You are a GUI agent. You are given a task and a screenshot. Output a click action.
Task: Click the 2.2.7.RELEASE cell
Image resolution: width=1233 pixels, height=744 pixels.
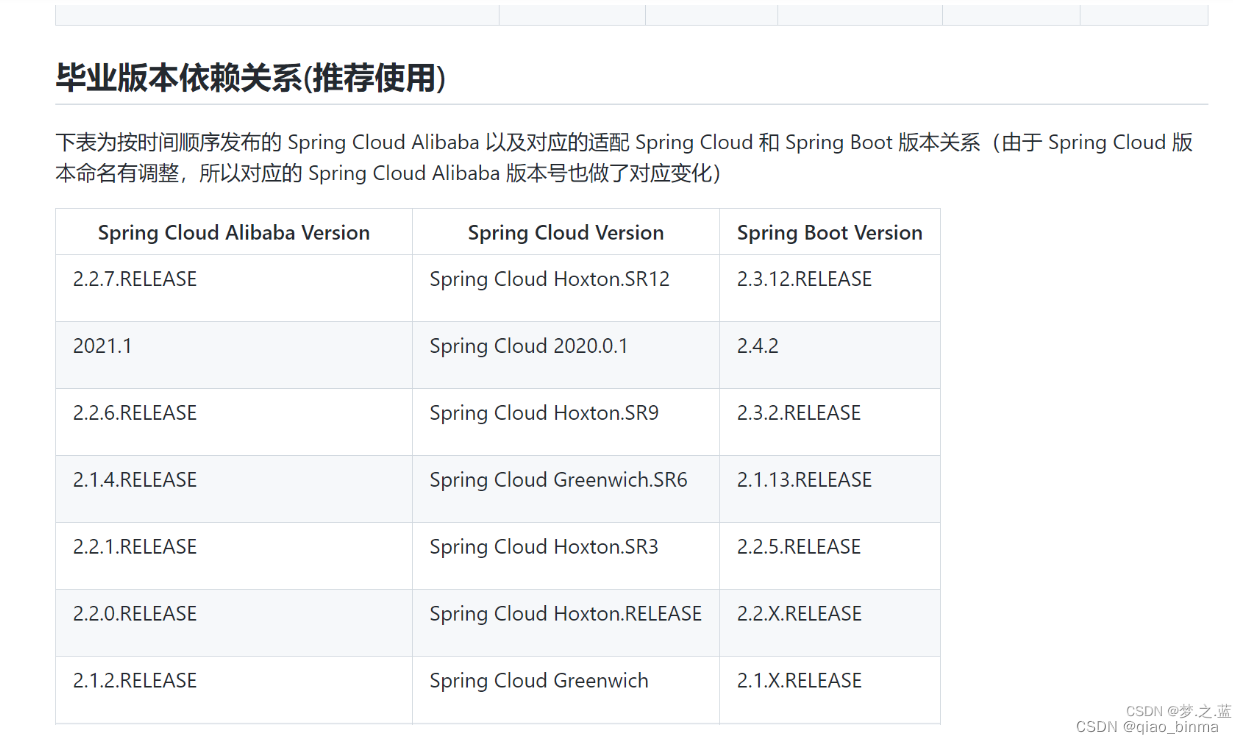point(234,288)
